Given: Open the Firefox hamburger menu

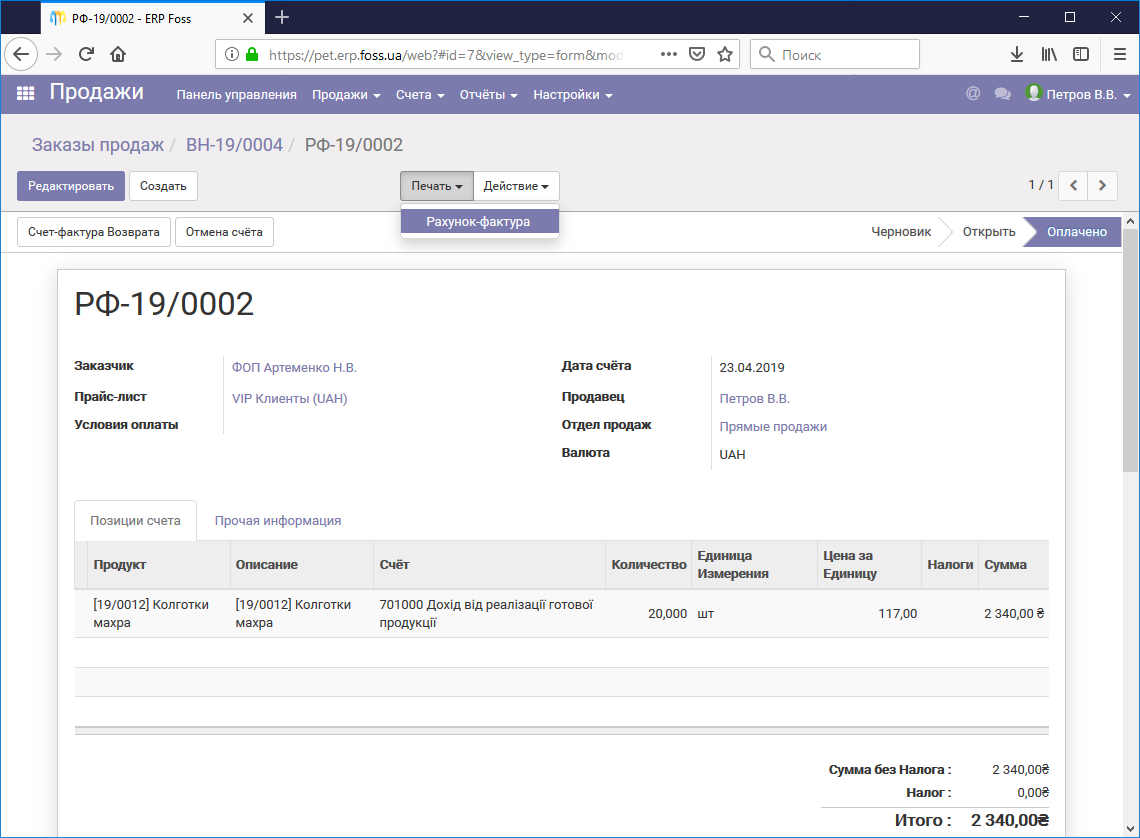Looking at the screenshot, I should 1120,54.
